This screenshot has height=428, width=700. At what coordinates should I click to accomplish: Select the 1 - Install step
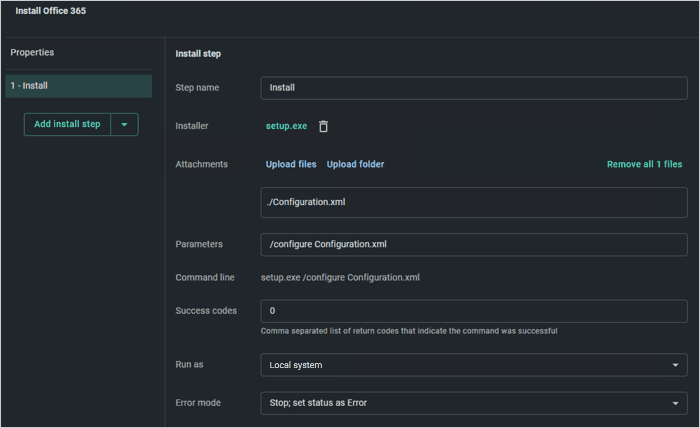click(79, 86)
